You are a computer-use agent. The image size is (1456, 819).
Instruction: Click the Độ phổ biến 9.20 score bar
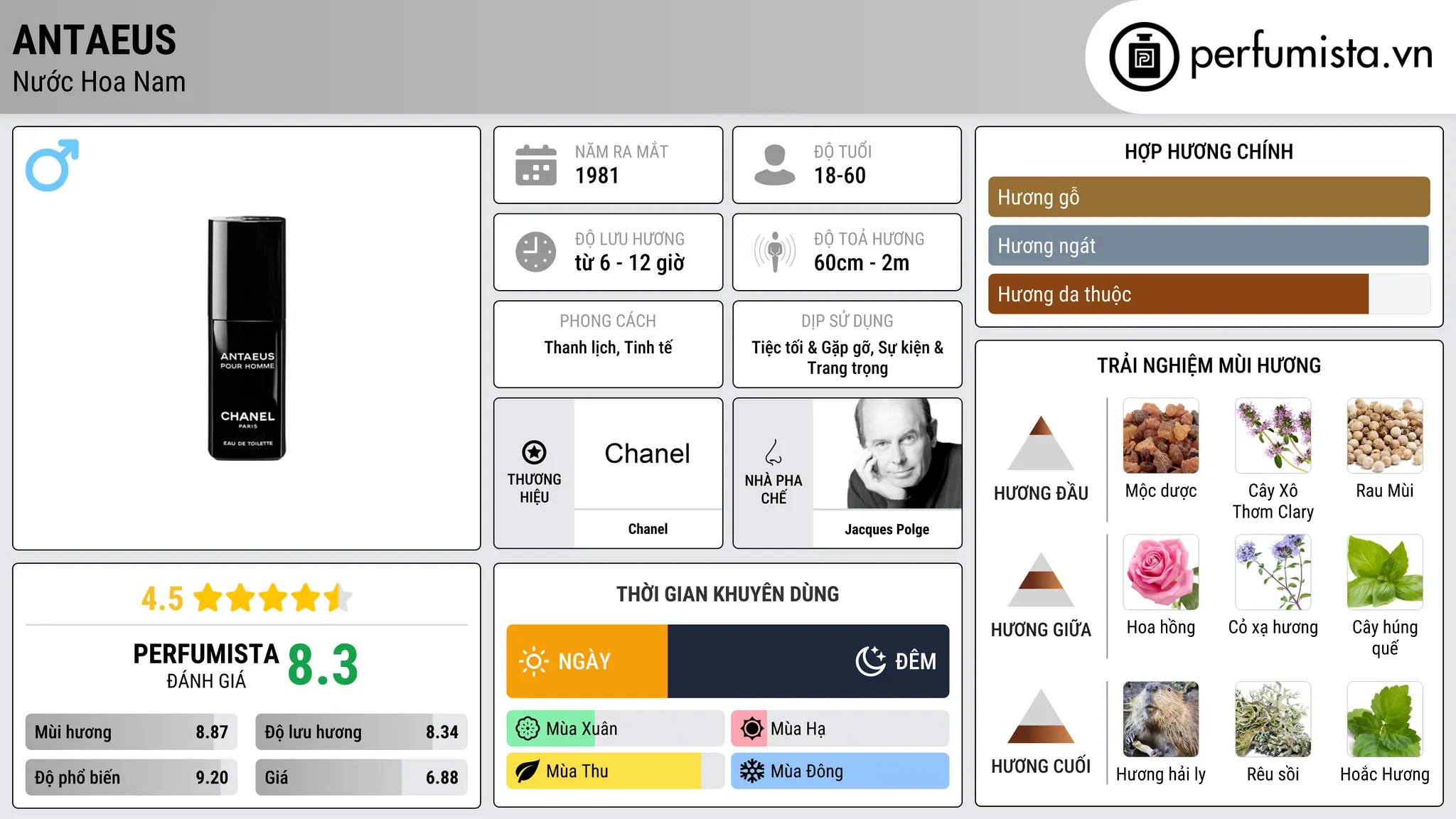pyautogui.click(x=132, y=777)
